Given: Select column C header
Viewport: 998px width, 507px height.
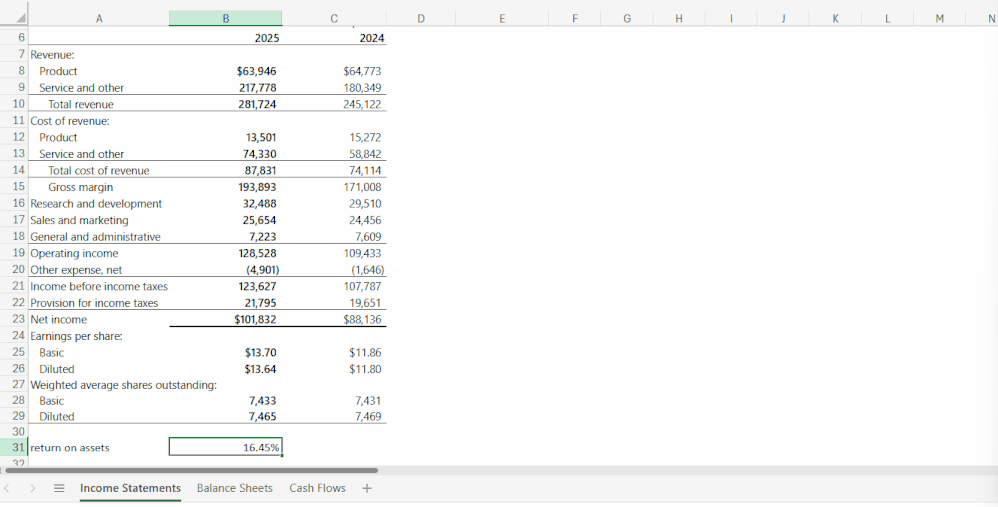Looking at the screenshot, I should coord(334,18).
